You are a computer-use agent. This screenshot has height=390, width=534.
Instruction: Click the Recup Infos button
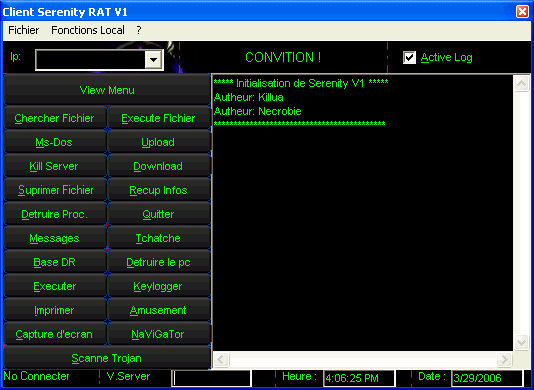click(x=159, y=190)
